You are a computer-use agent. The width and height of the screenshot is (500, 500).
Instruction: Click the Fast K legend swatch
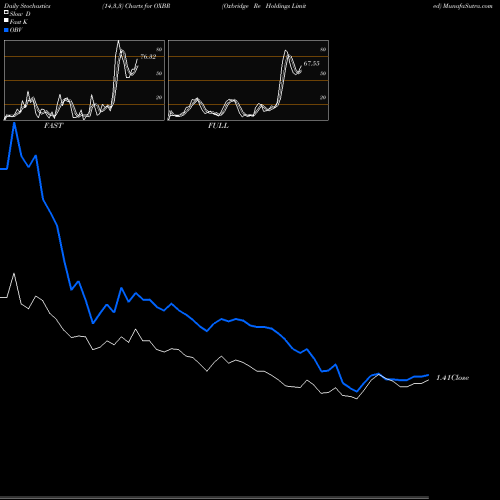click(6, 20)
